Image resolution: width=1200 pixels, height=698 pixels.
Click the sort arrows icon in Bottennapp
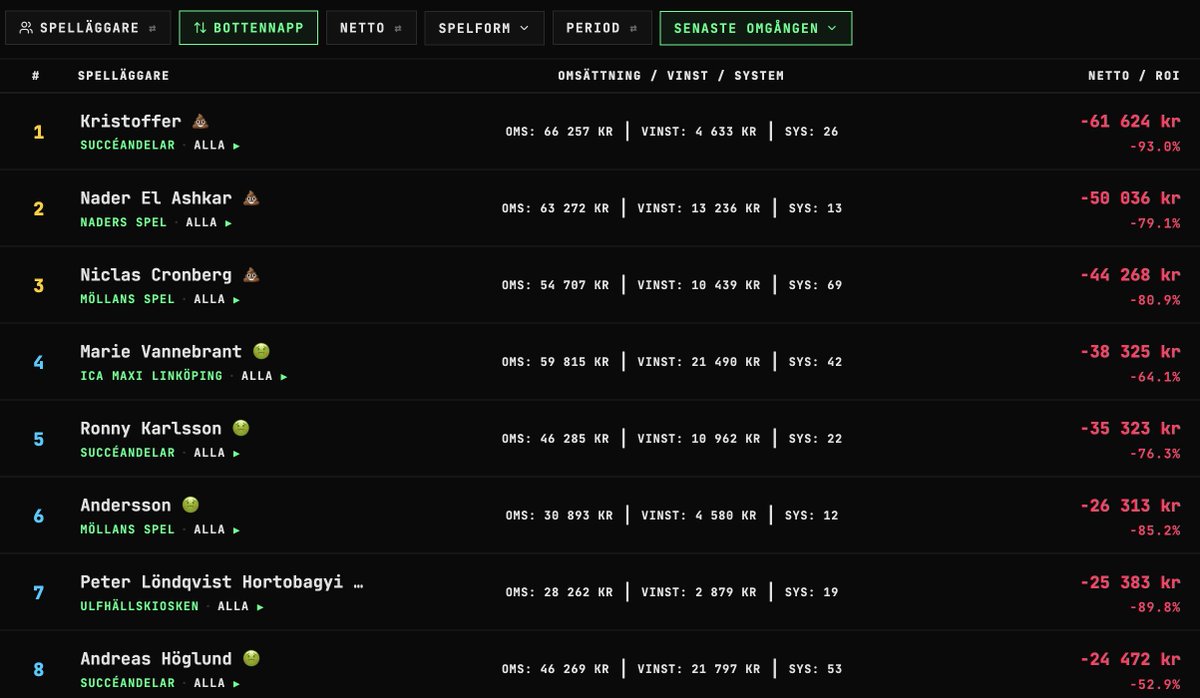point(200,28)
